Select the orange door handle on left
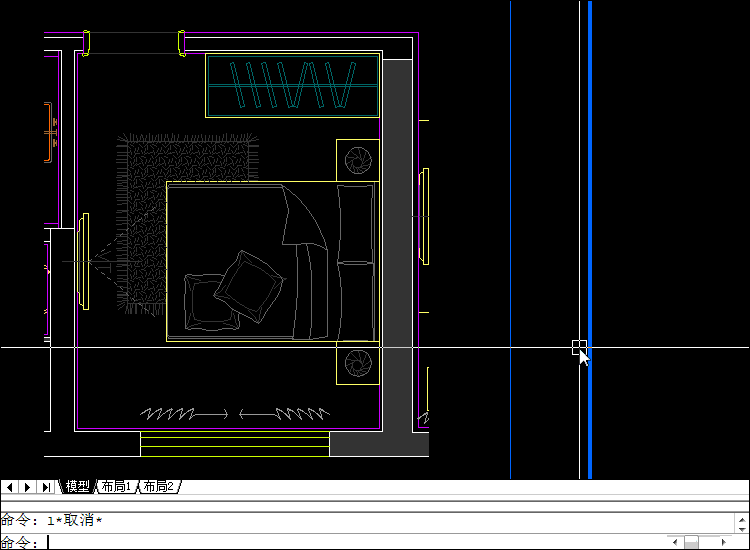Image resolution: width=750 pixels, height=550 pixels. (49, 131)
